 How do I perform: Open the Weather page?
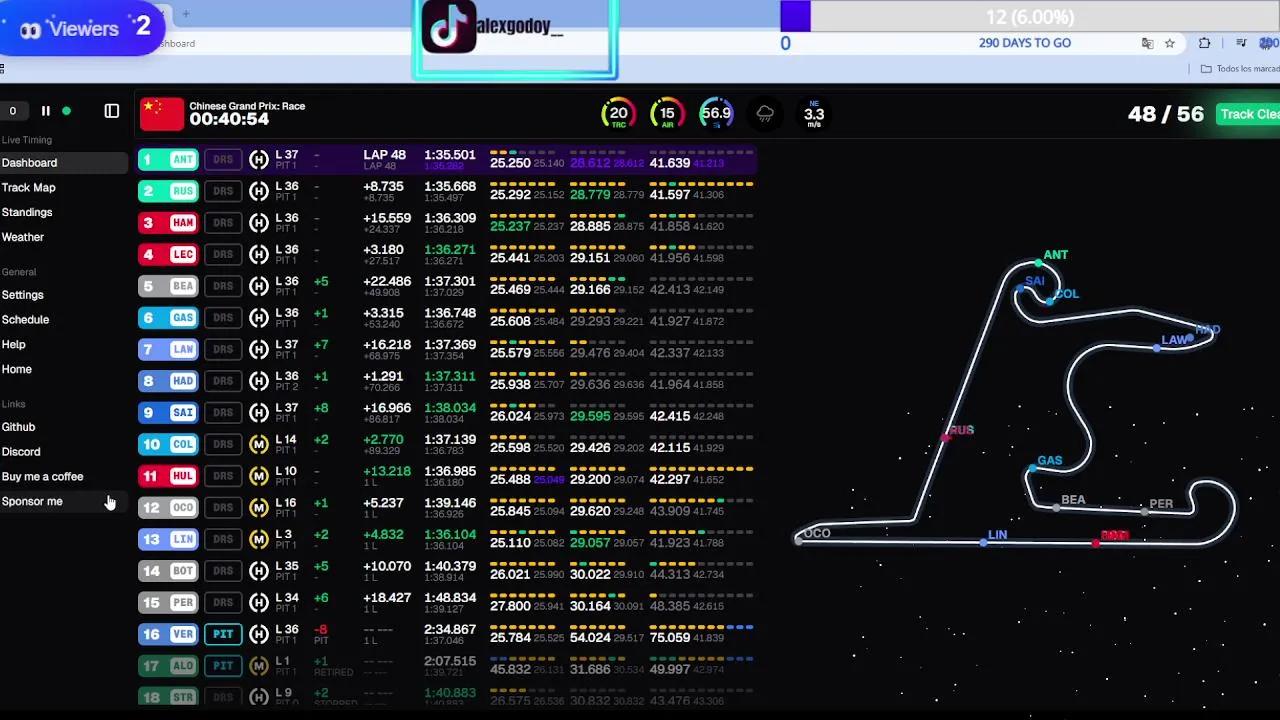tap(22, 237)
